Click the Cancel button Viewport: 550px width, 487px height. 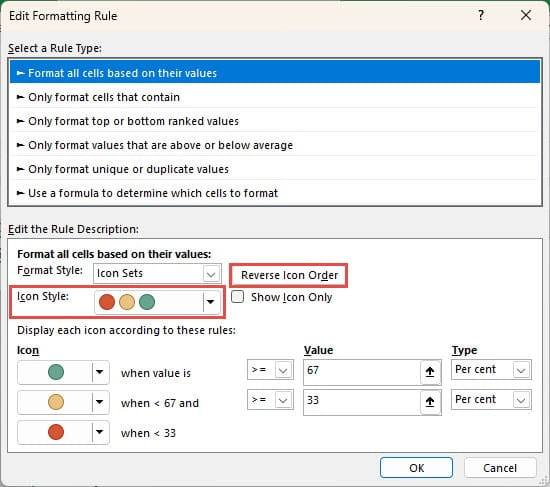pyautogui.click(x=500, y=468)
